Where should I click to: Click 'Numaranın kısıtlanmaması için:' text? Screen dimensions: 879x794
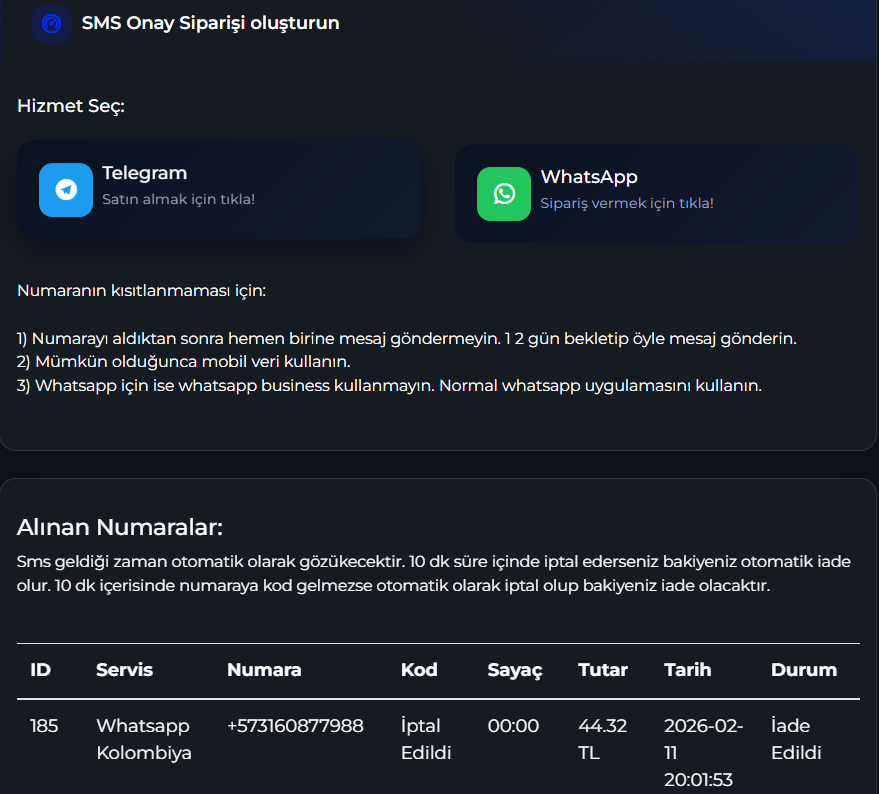pos(142,290)
